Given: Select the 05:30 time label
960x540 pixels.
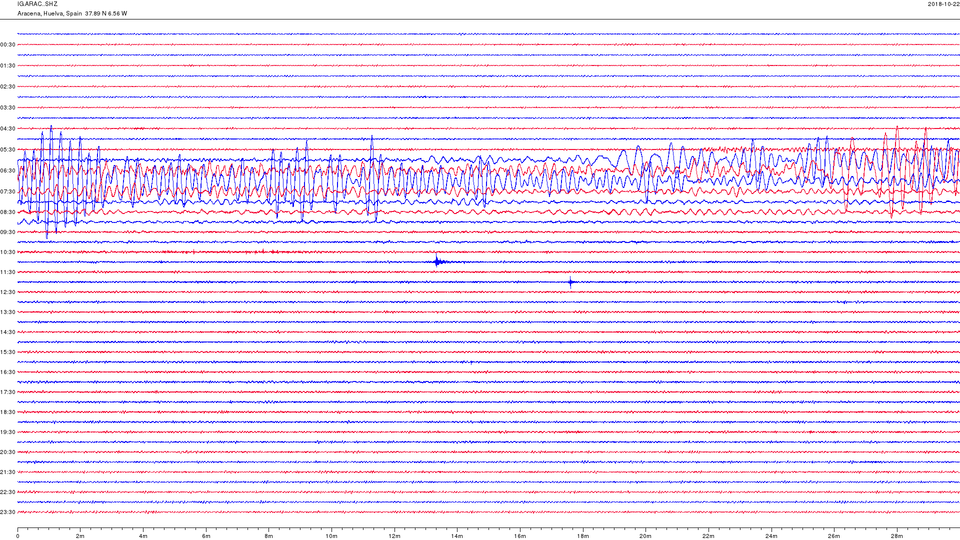Looking at the screenshot, I should pos(8,149).
